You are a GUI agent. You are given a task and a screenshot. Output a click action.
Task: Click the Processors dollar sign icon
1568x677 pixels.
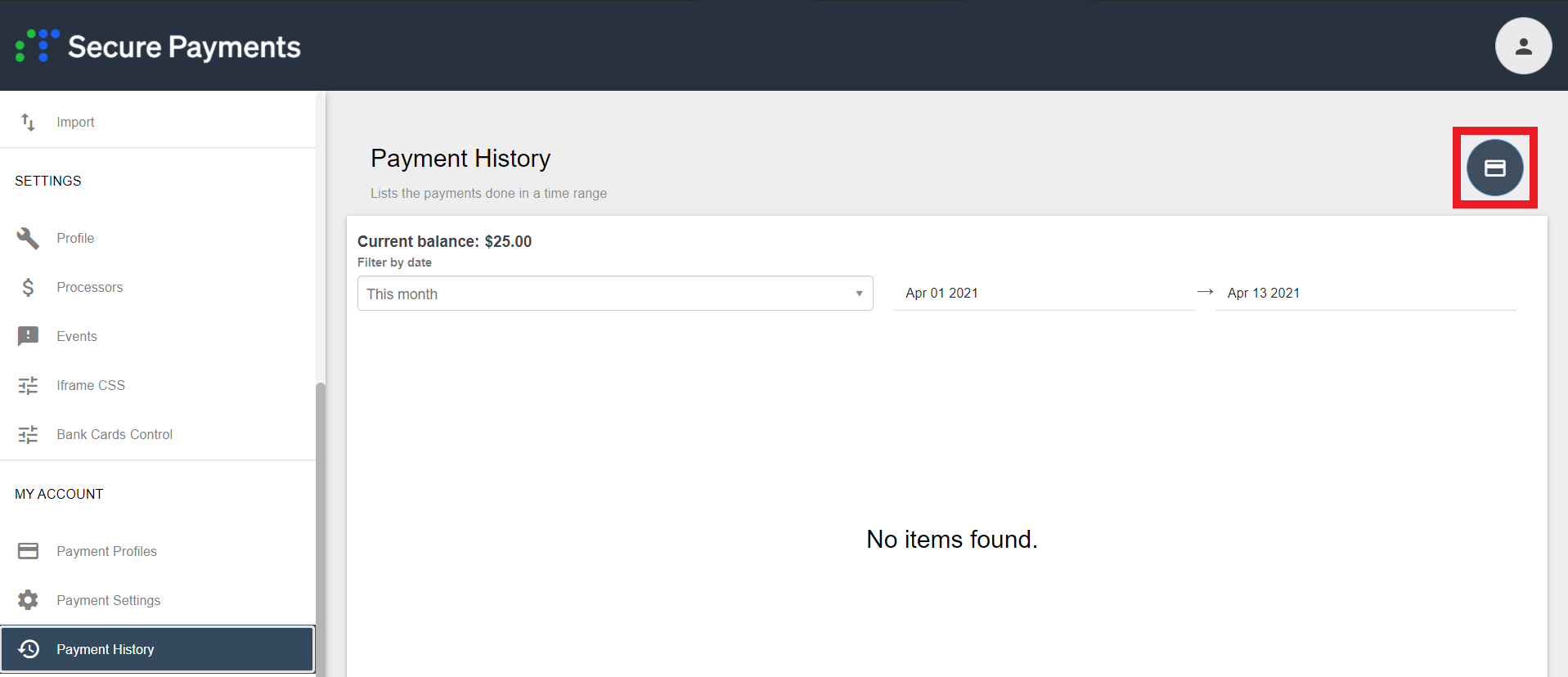[28, 287]
